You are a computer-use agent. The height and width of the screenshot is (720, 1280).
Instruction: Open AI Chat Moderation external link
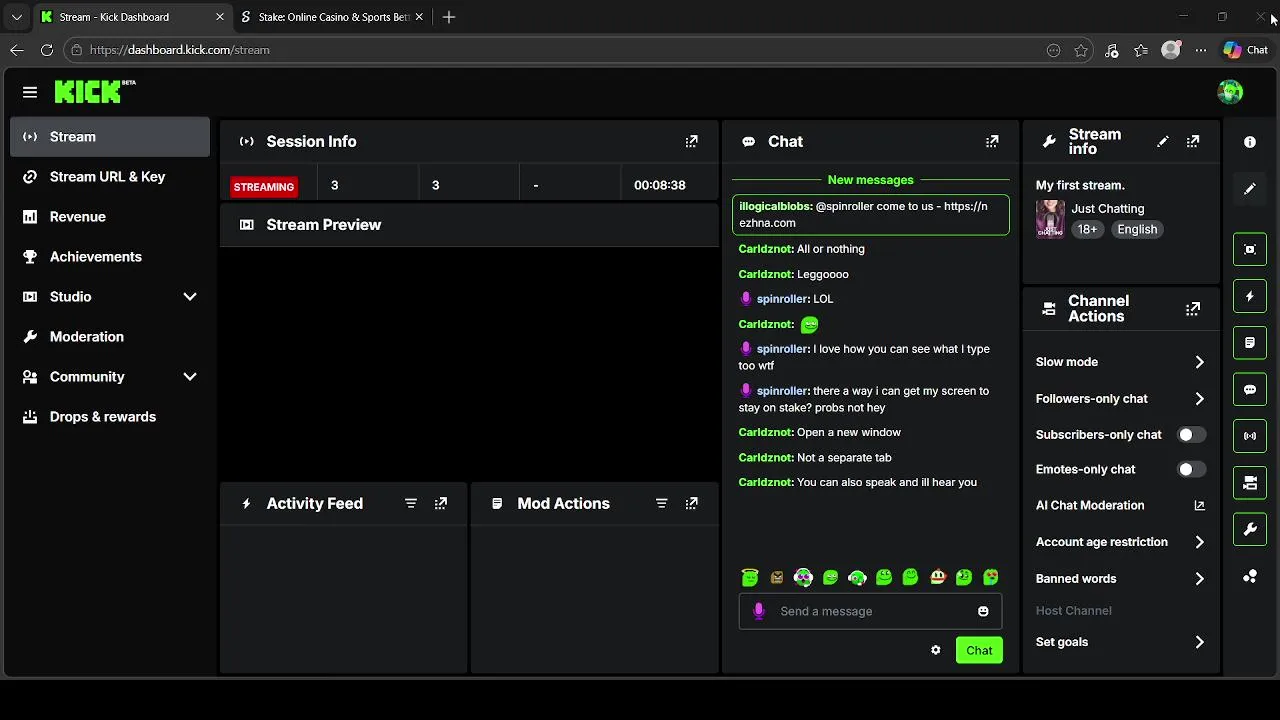[1121, 506]
